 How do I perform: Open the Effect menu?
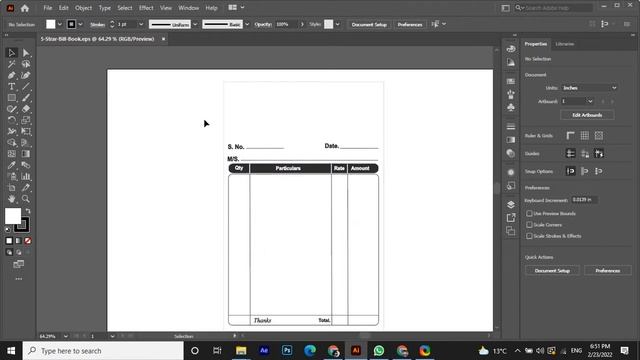click(146, 8)
